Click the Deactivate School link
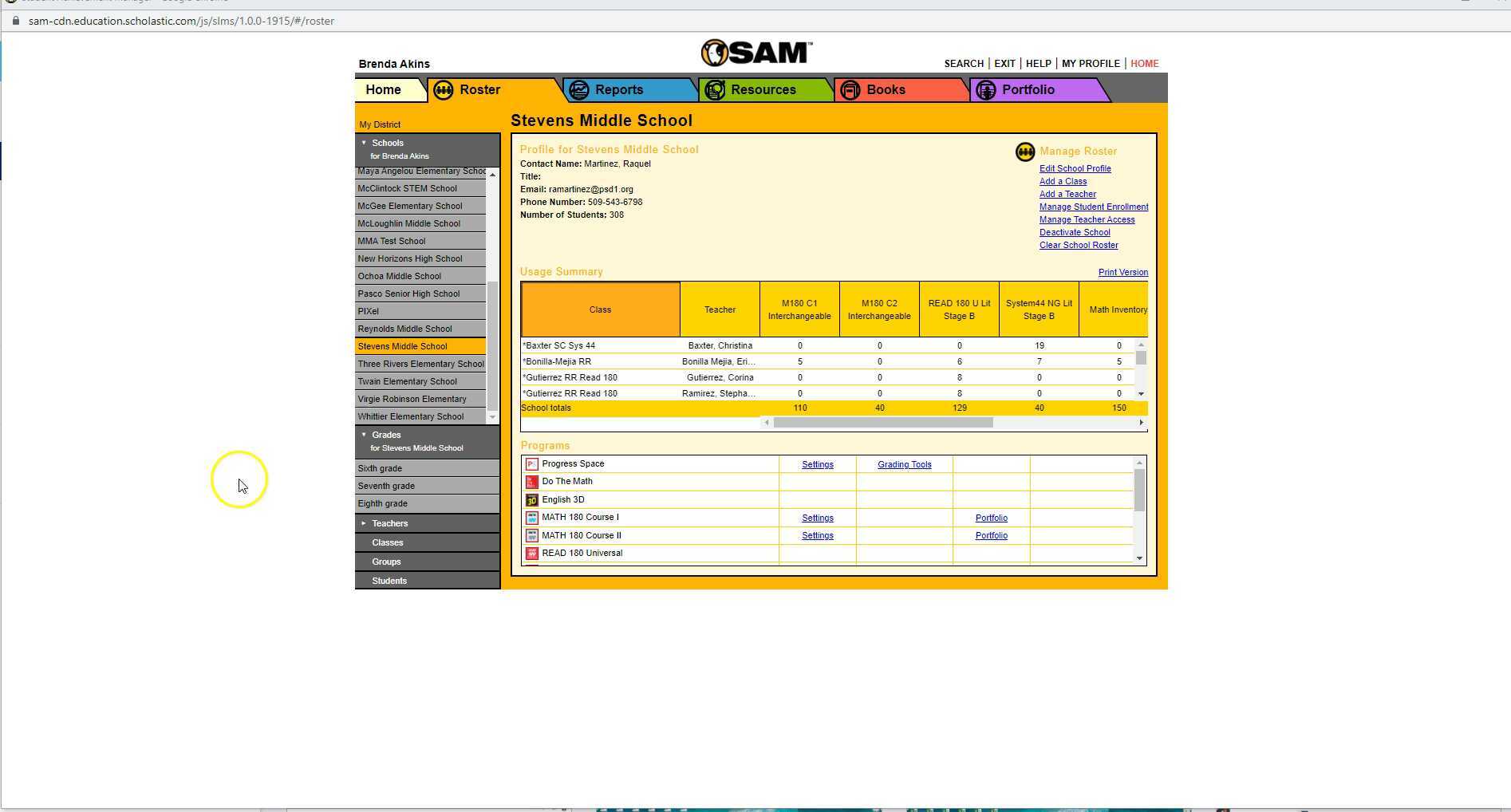 tap(1075, 232)
